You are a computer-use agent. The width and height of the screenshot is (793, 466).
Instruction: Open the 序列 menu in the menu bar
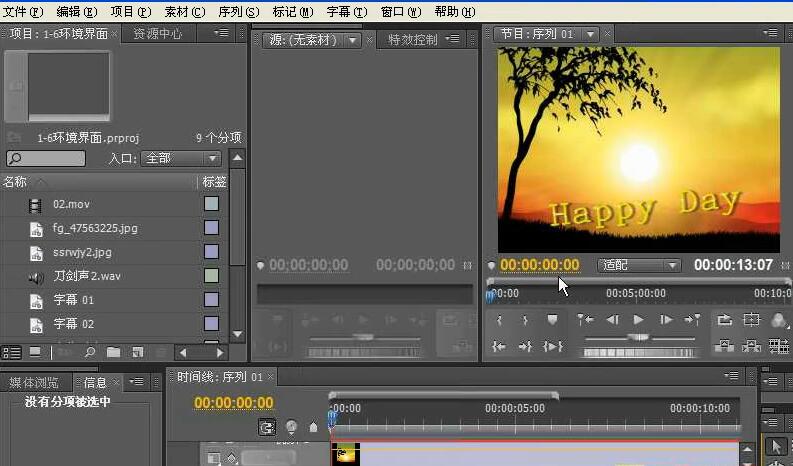coord(237,11)
